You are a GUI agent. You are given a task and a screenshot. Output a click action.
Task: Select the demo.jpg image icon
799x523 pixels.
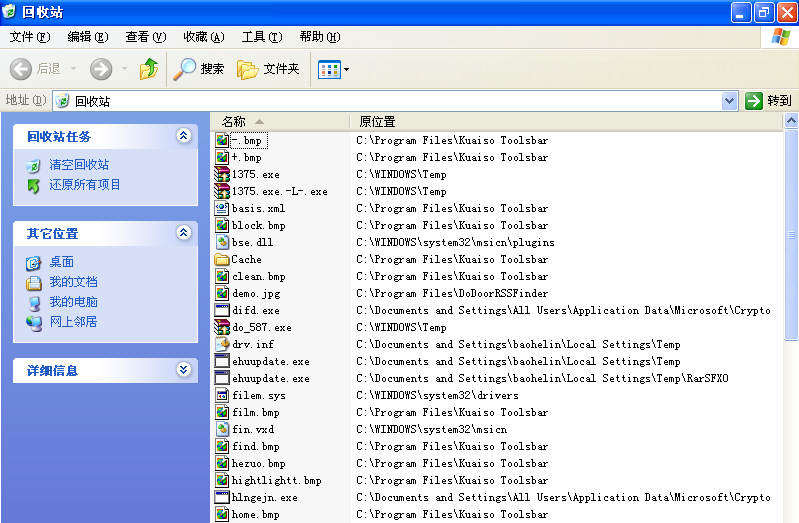222,293
